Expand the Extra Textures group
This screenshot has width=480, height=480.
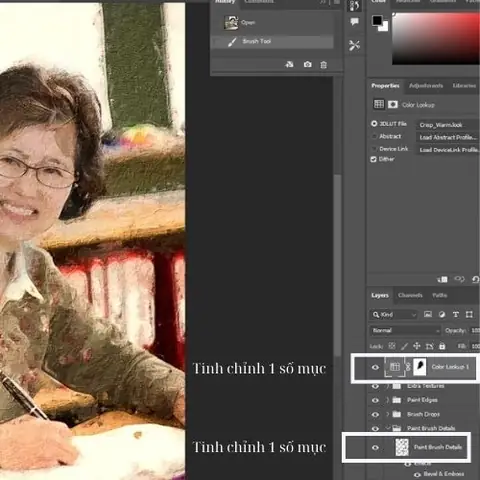388,386
